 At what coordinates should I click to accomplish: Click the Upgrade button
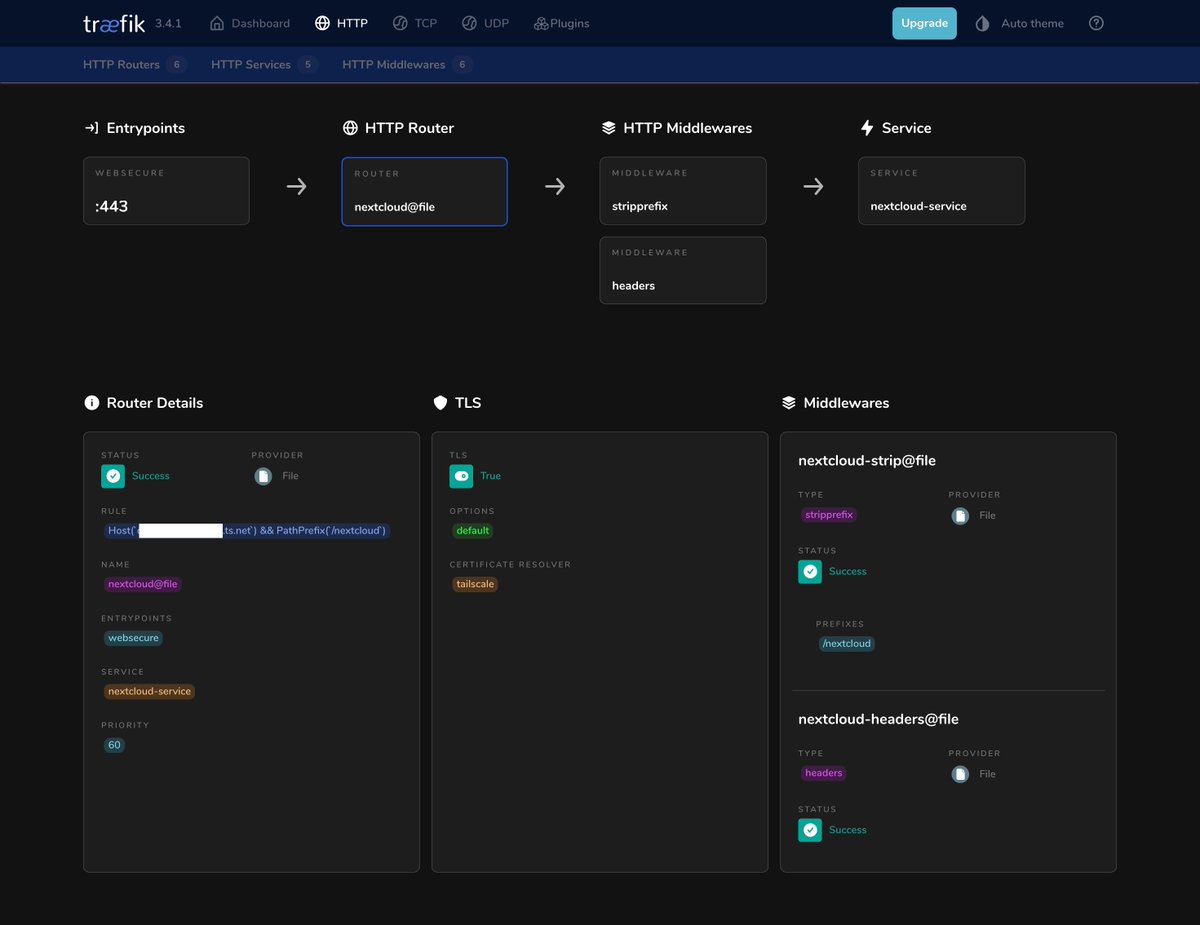924,23
